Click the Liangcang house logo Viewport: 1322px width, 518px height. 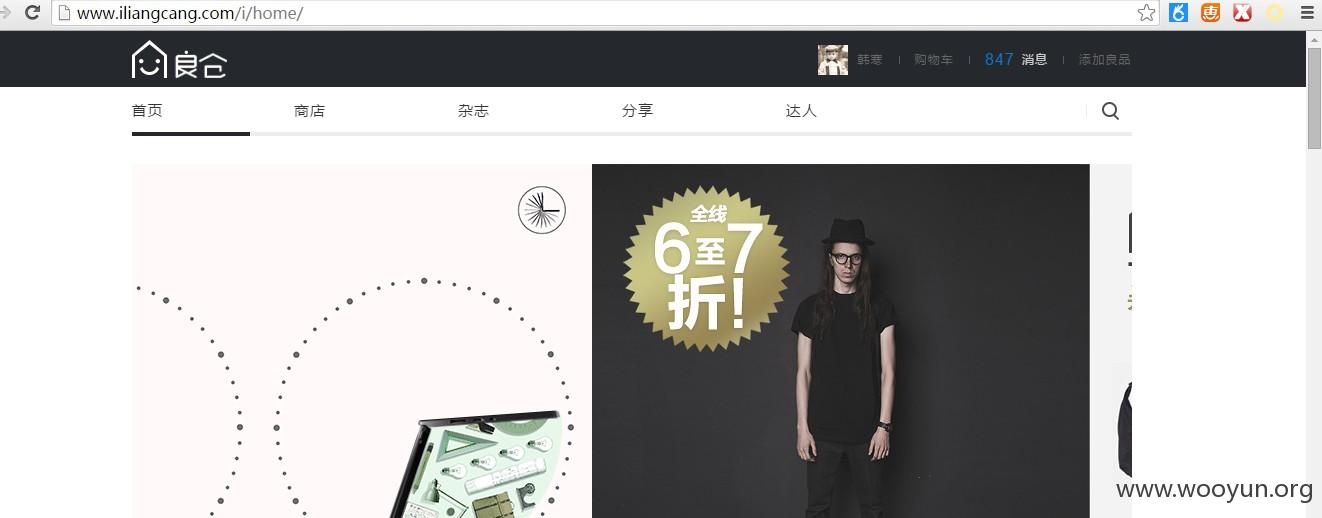[x=179, y=59]
